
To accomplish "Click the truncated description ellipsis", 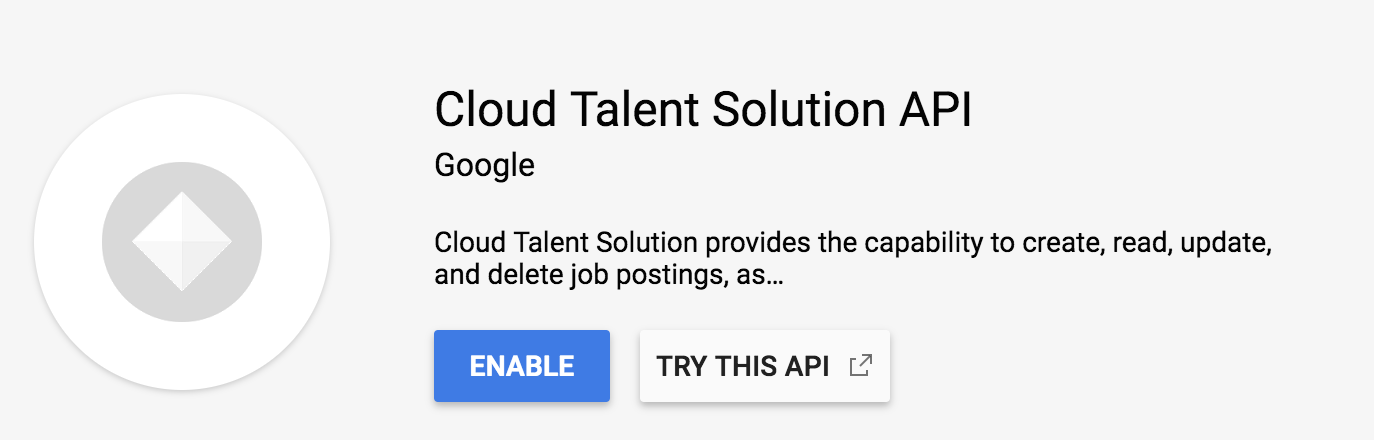I will tap(769, 275).
